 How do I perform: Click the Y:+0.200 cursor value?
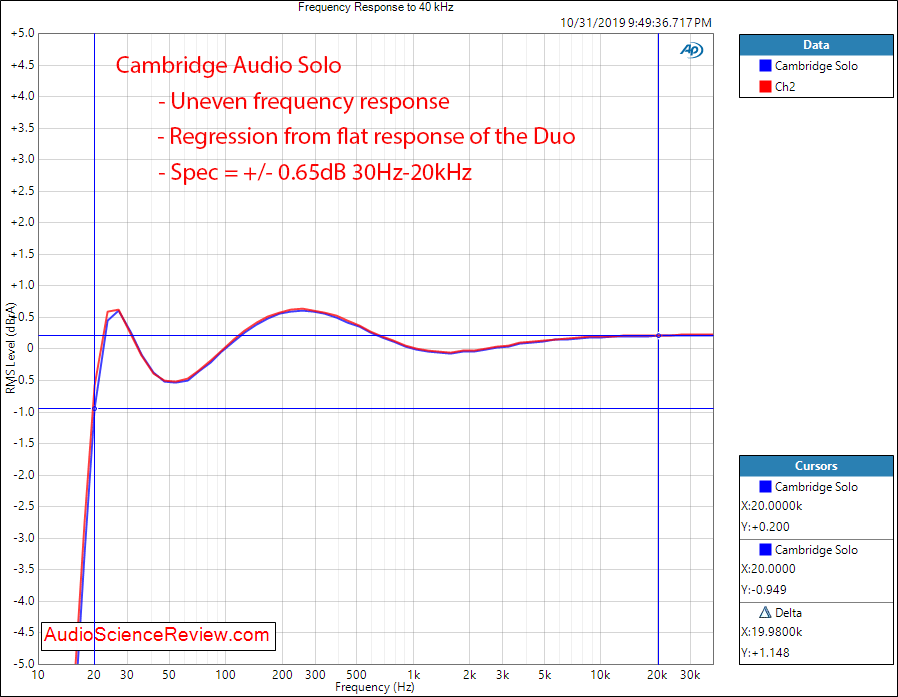[x=765, y=527]
